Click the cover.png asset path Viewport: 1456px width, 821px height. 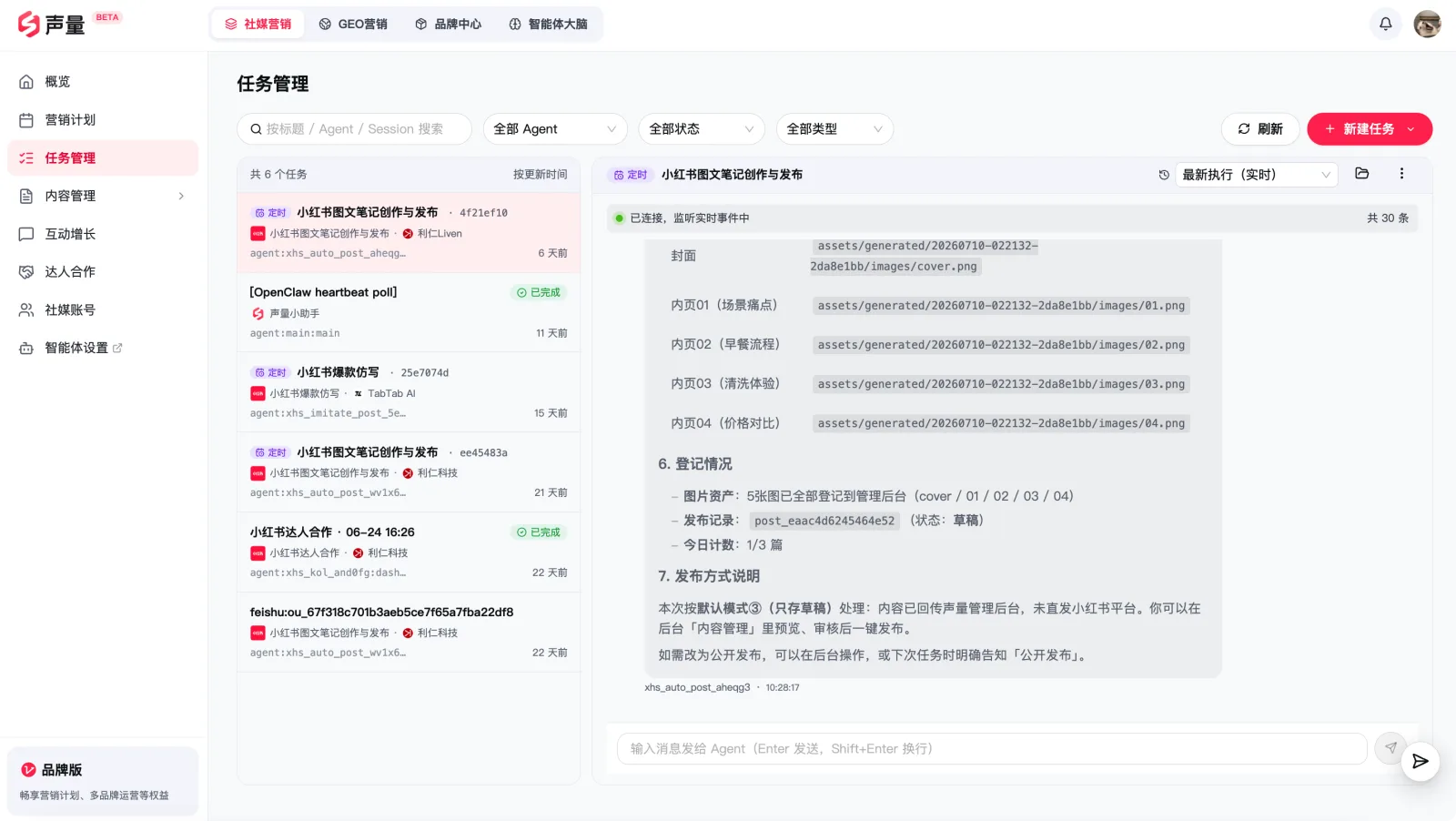pyautogui.click(x=924, y=256)
